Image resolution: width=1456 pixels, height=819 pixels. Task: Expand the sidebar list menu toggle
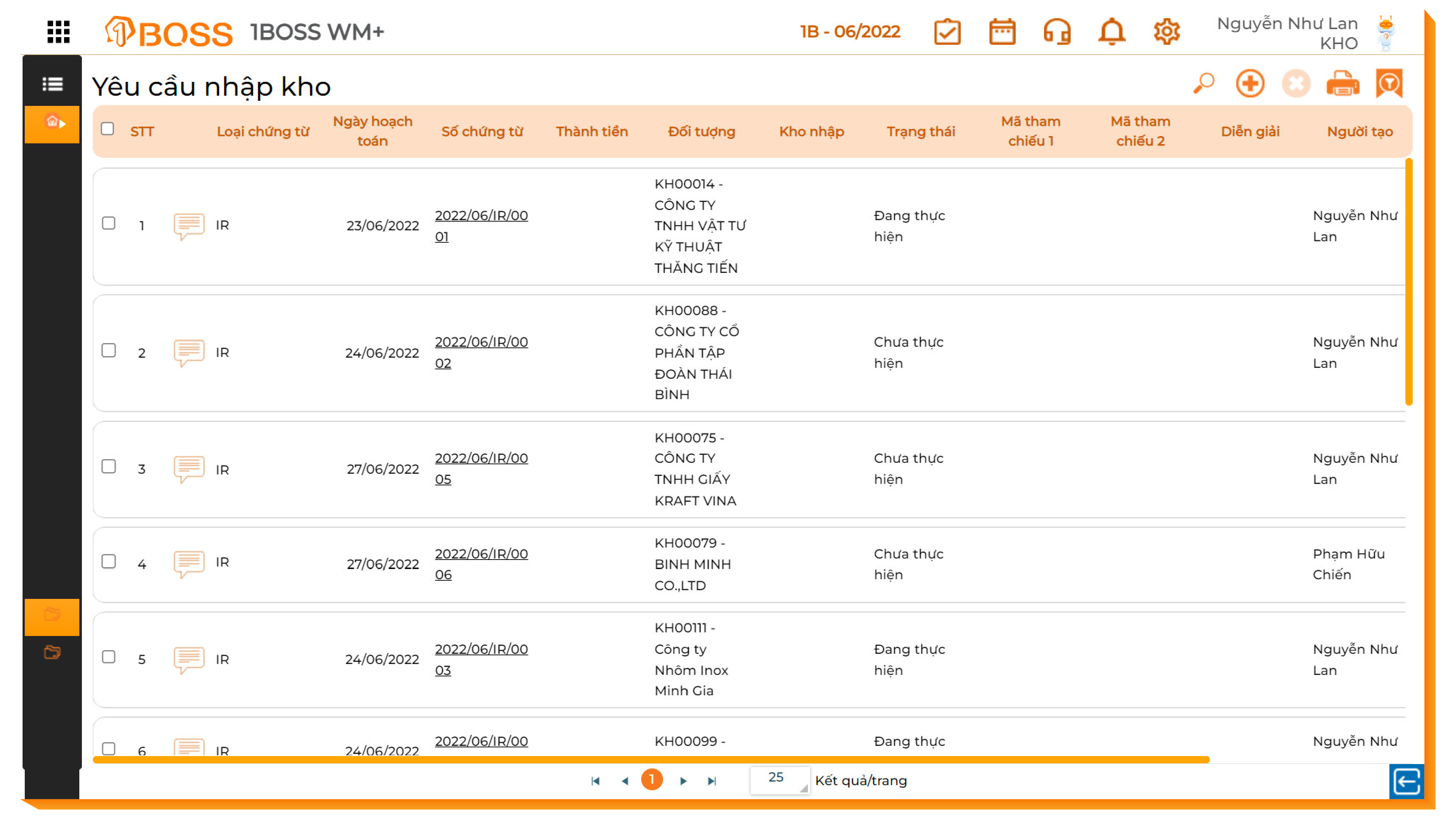click(x=52, y=84)
